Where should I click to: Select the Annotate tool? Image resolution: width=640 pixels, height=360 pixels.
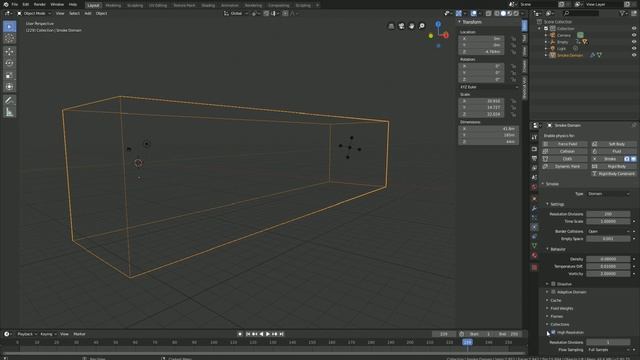click(x=9, y=100)
